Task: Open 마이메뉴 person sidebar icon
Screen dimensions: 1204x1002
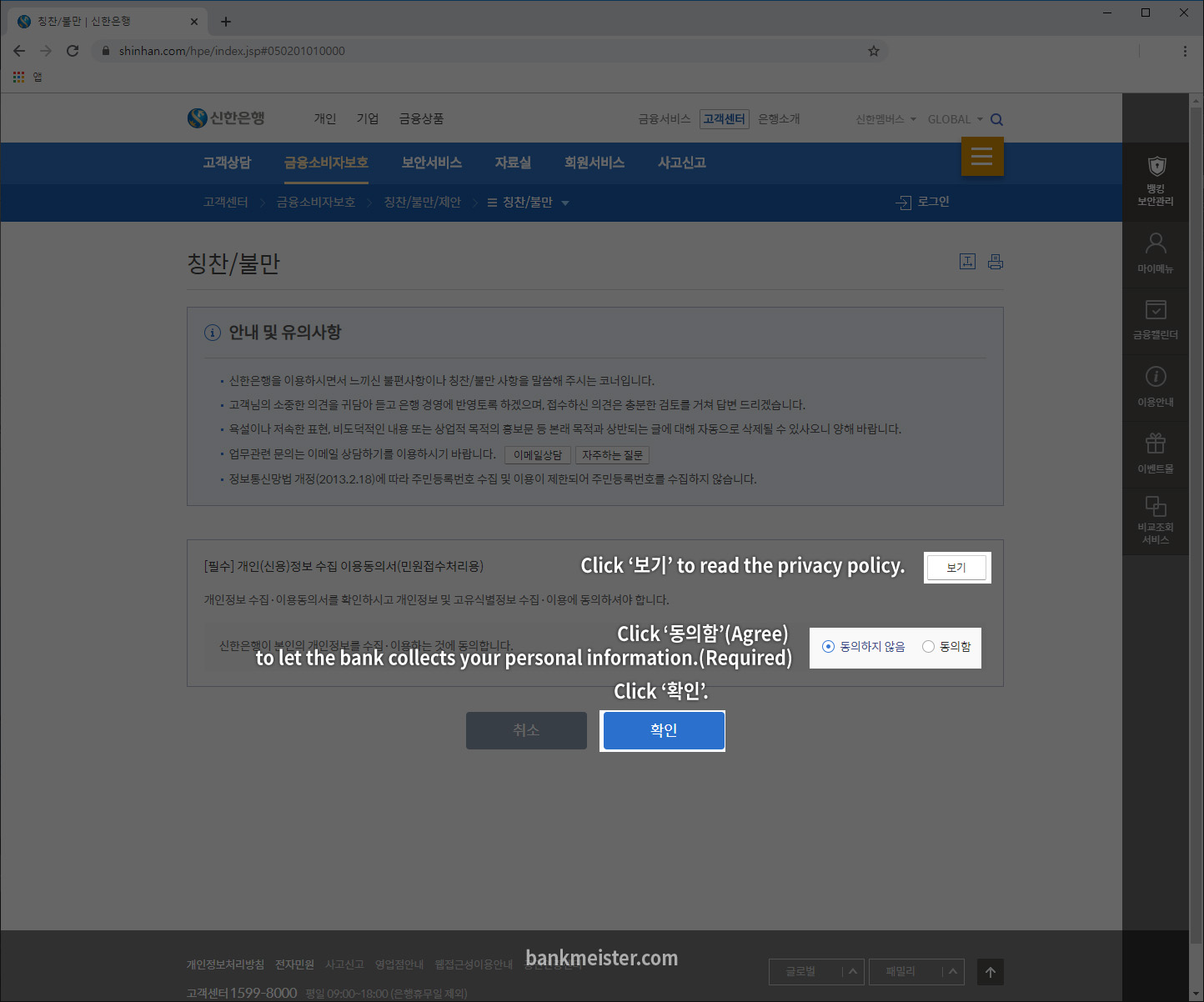Action: (1156, 254)
